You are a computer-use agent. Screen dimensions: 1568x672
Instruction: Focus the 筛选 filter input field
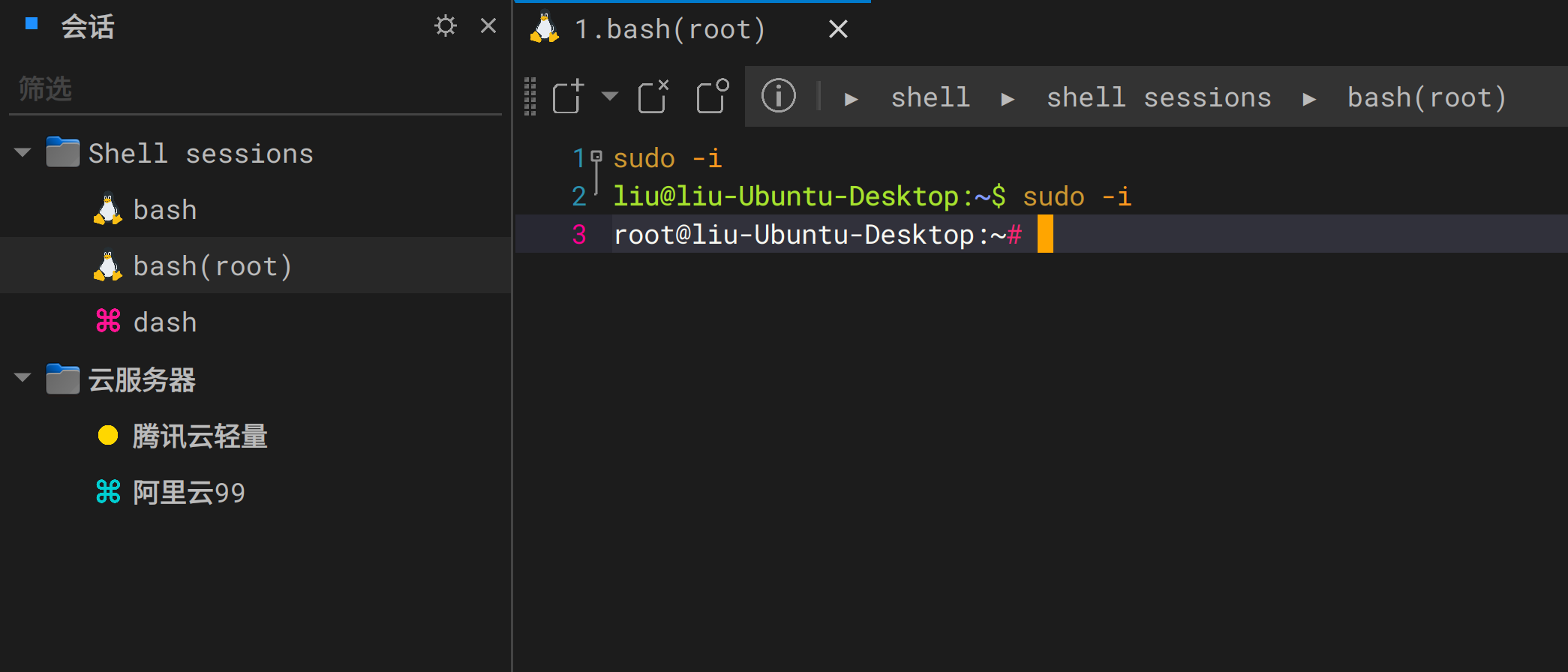[255, 89]
